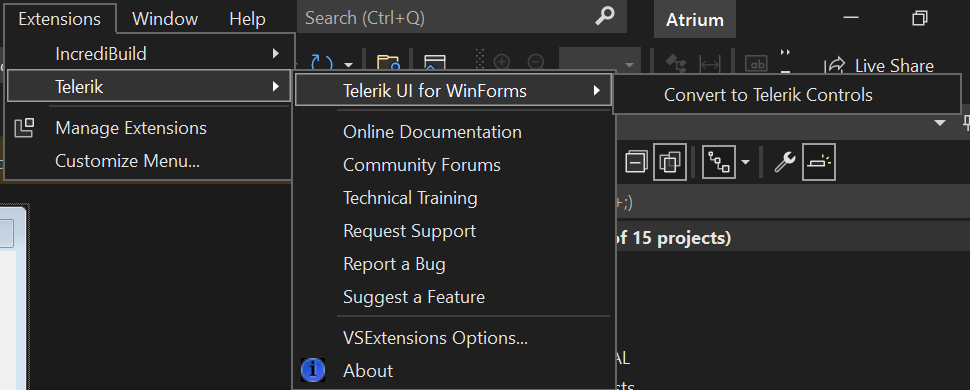Open the dropdown next to the hierarchy icon
The image size is (970, 390).
pos(745,162)
